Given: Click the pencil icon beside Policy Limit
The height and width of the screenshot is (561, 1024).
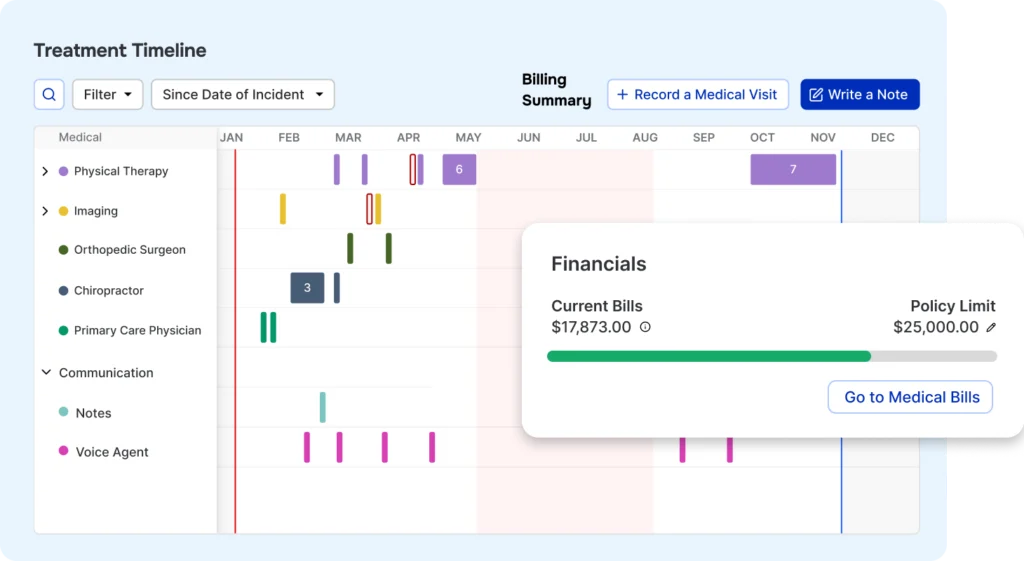Looking at the screenshot, I should point(991,327).
